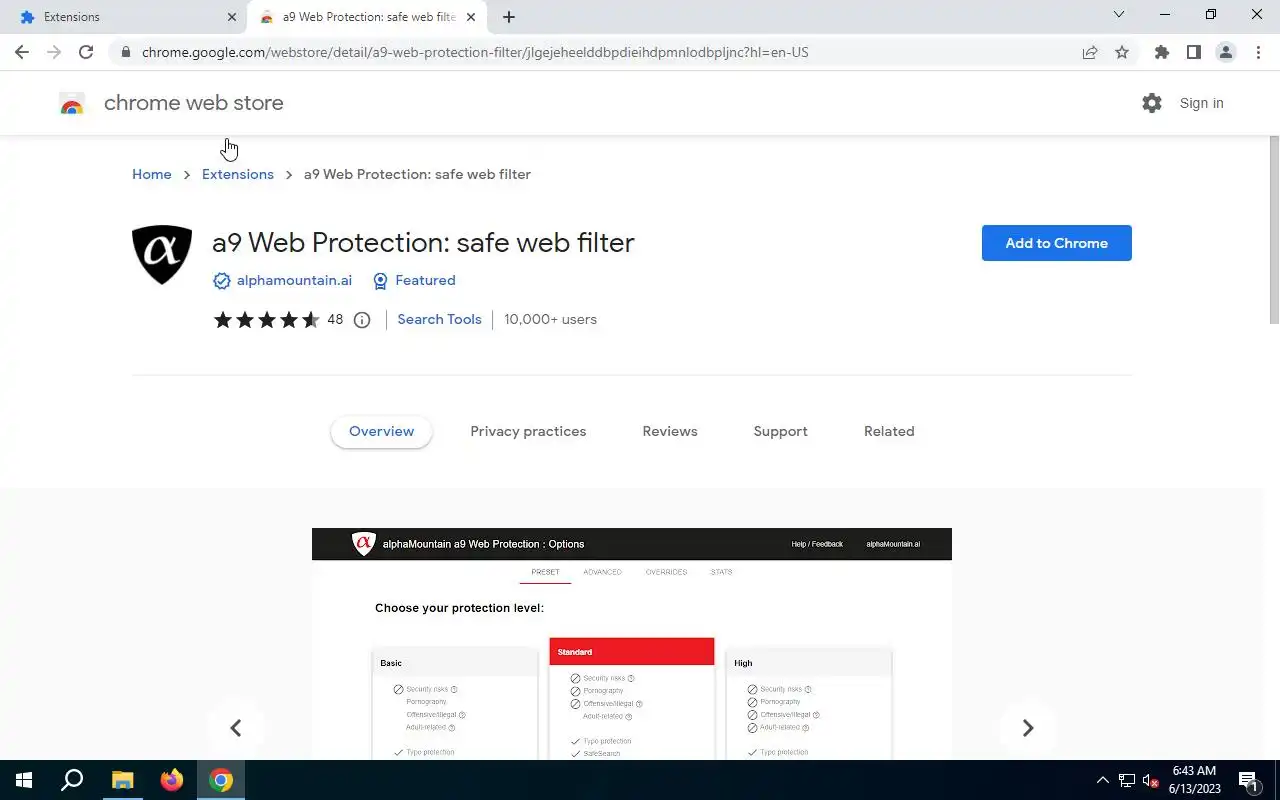Close the a9 Web Protection tab
Screen dimensions: 1280x800
click(470, 17)
